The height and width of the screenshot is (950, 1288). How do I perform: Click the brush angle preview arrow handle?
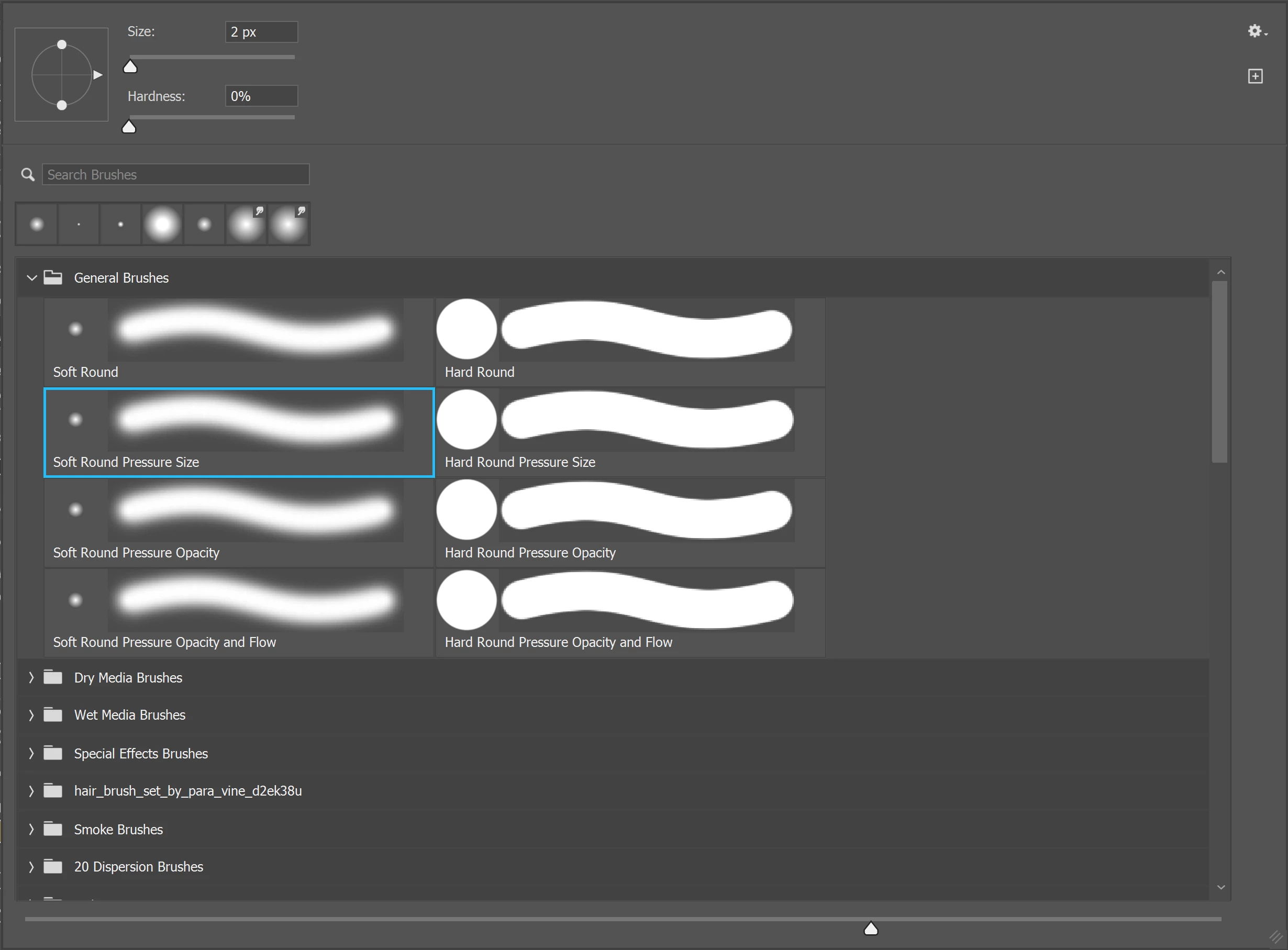pos(98,75)
